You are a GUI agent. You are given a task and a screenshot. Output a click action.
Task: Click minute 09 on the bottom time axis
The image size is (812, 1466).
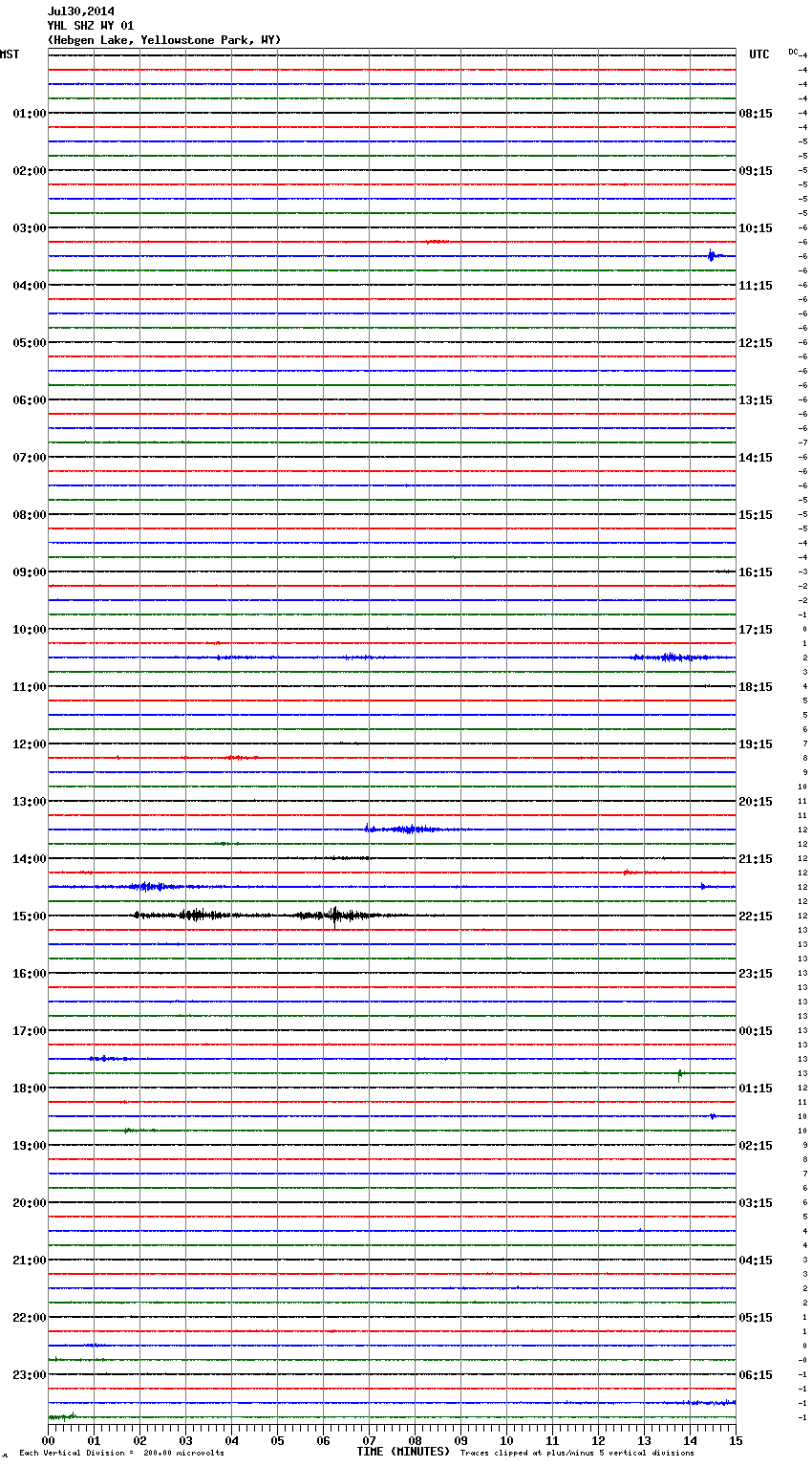coord(460,1440)
